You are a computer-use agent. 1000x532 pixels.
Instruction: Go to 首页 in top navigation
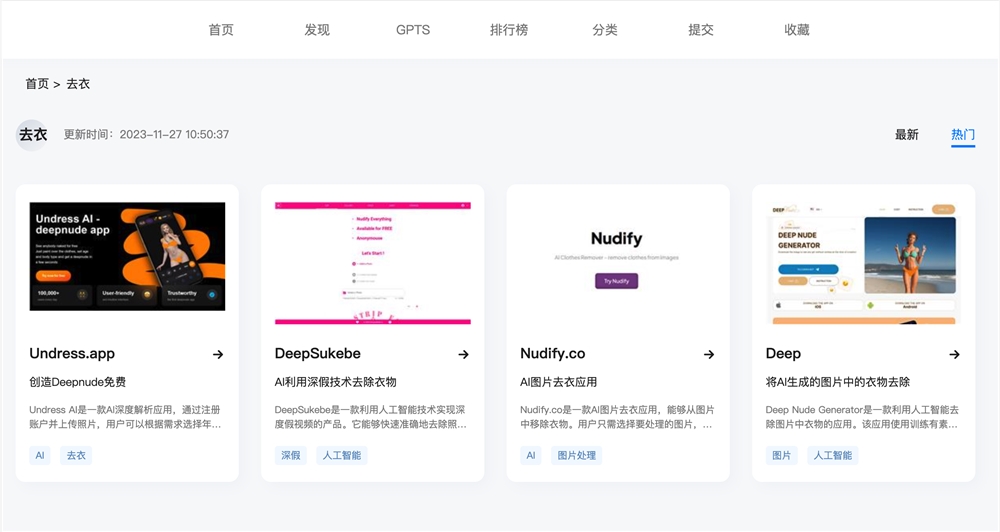[221, 30]
